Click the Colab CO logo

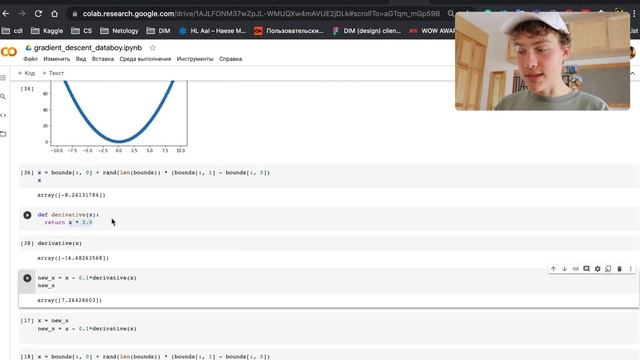(x=9, y=52)
